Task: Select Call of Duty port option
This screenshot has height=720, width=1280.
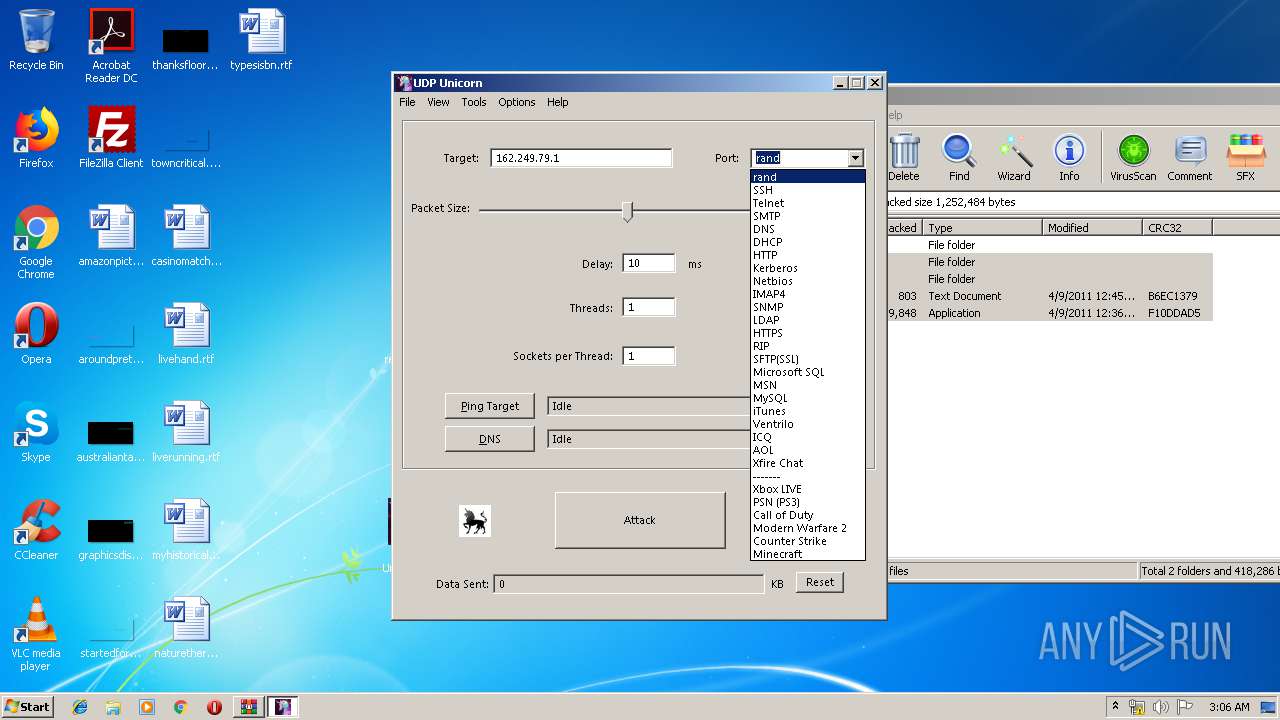Action: (808, 515)
